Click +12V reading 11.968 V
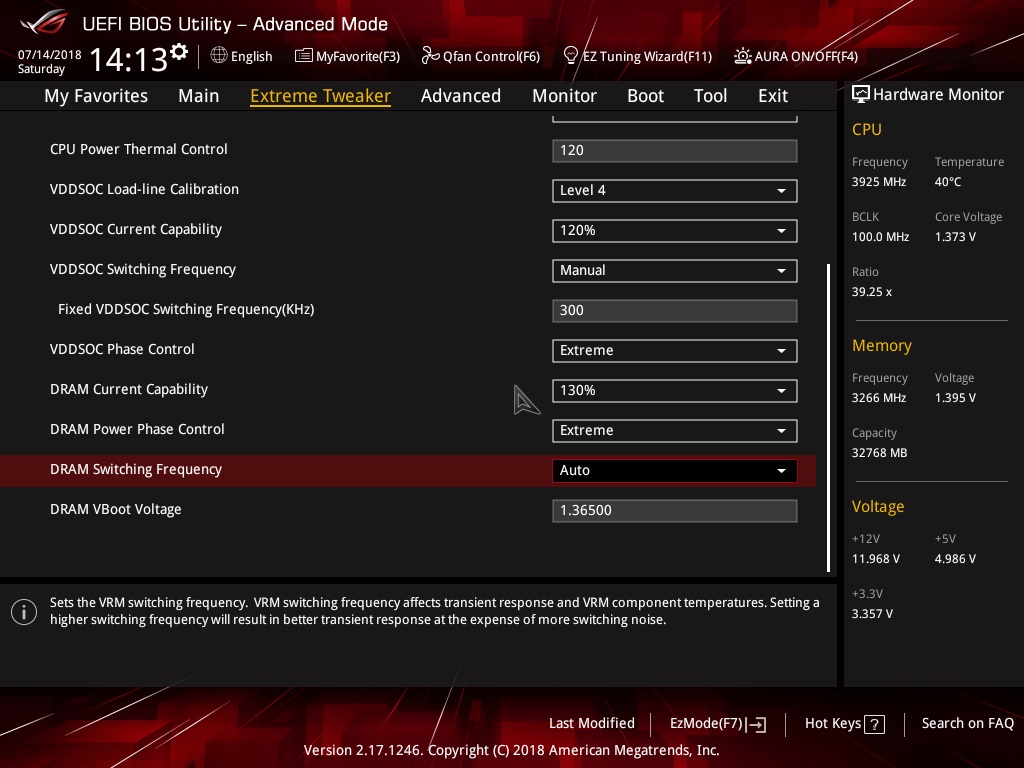1024x768 pixels. pyautogui.click(x=875, y=559)
